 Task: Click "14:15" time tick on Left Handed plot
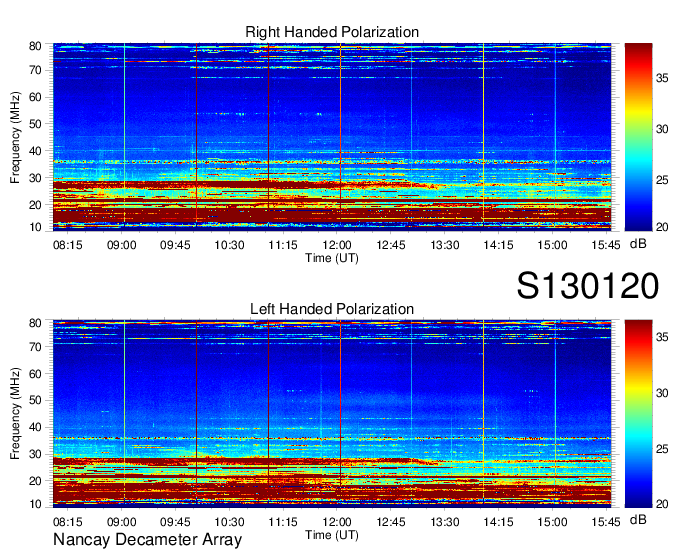click(498, 522)
